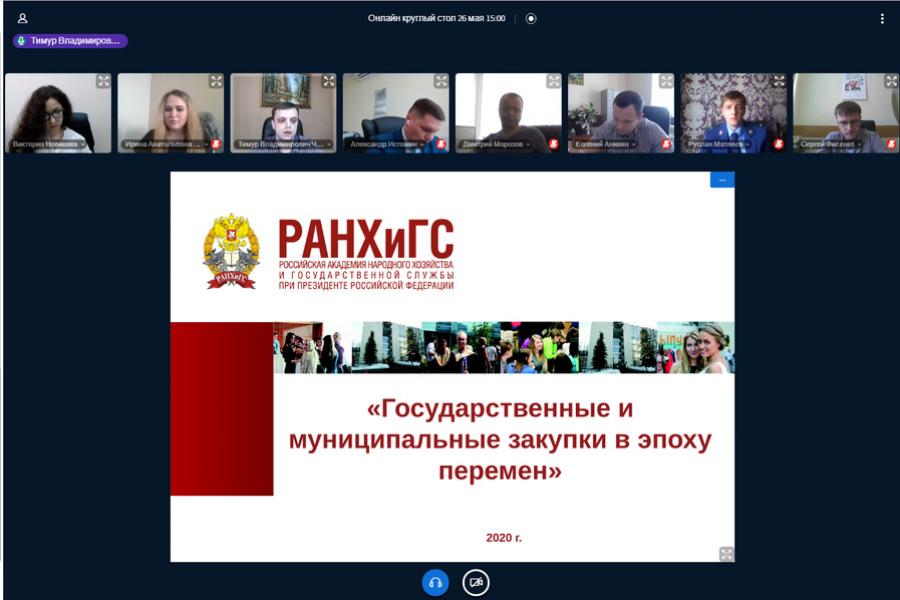Expand Ирина Анатольевна video to fullscreen
This screenshot has height=600, width=900.
coord(216,81)
